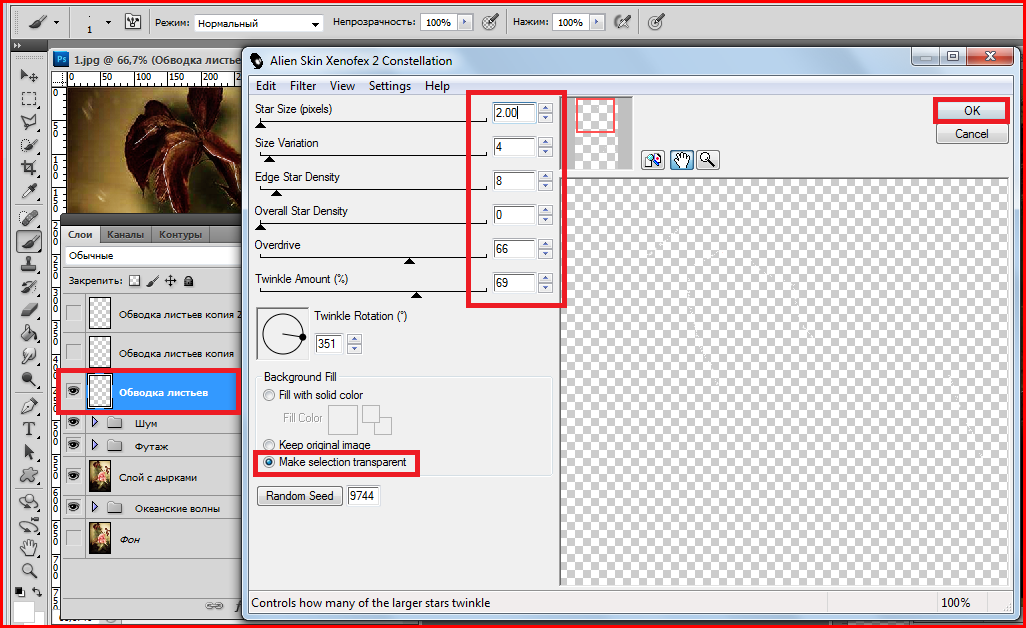Open the Нажим flow arrow
Image resolution: width=1026 pixels, height=628 pixels.
pyautogui.click(x=596, y=22)
